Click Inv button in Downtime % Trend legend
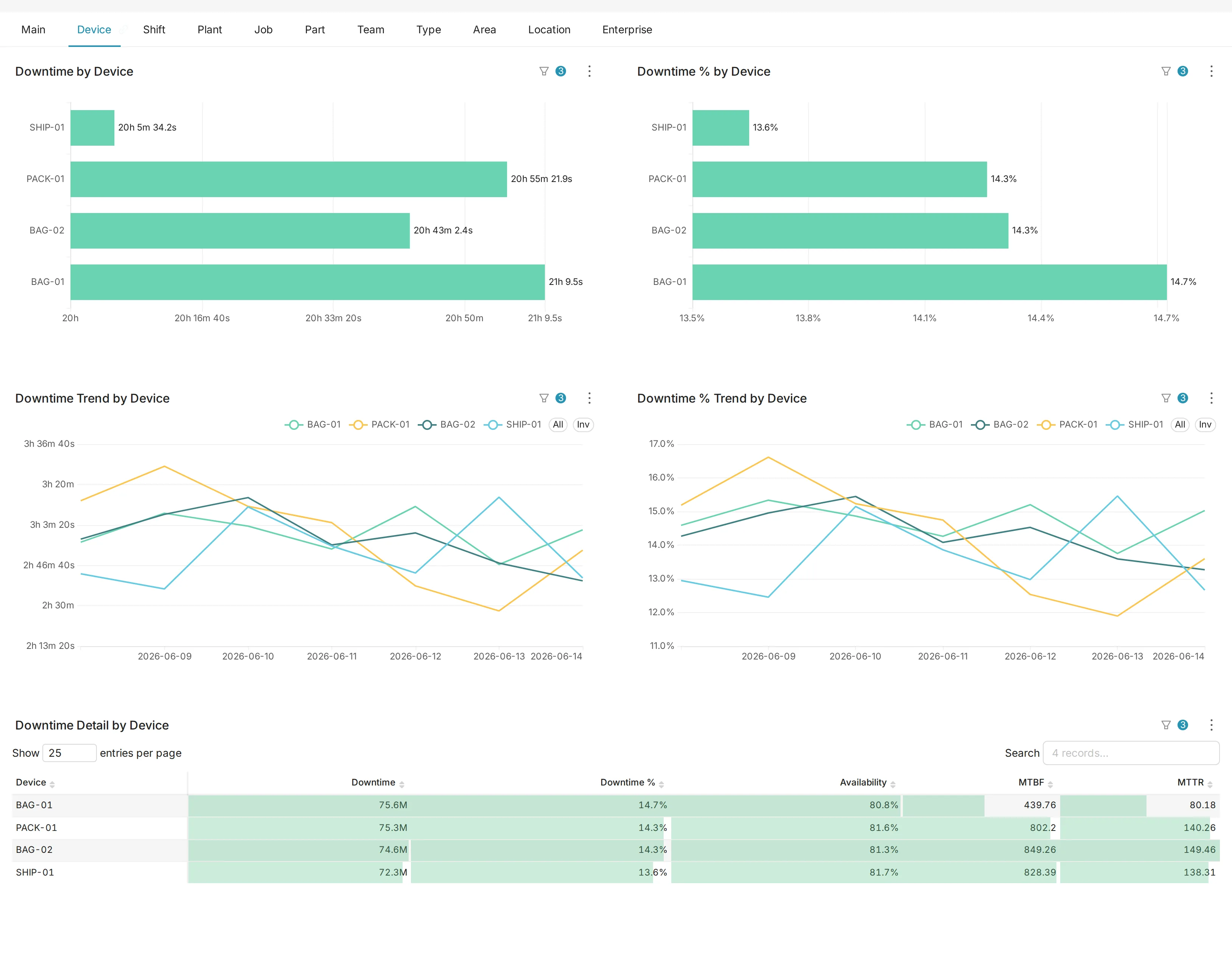 tap(1205, 425)
